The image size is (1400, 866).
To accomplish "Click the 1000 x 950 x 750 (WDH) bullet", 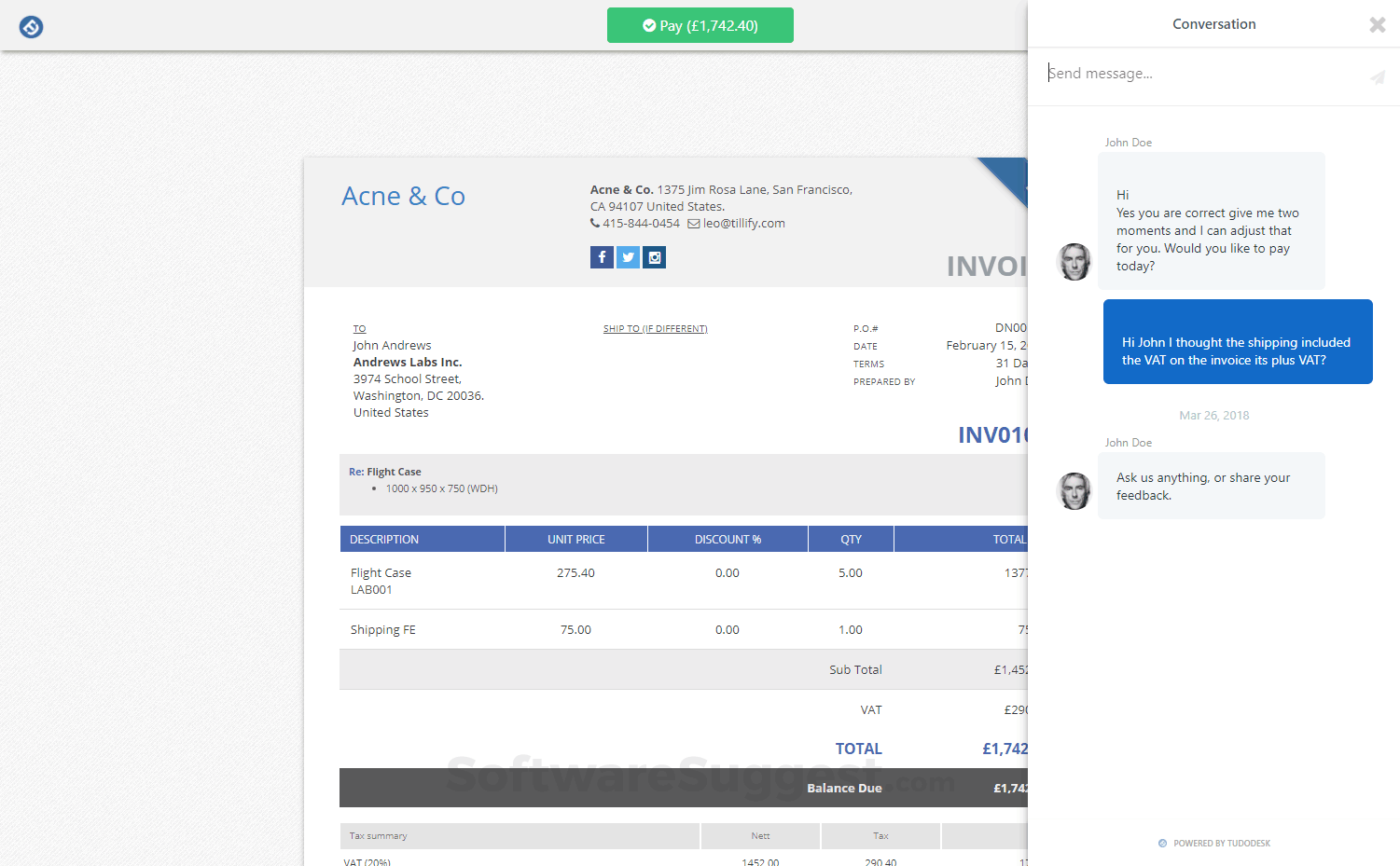I will pyautogui.click(x=442, y=489).
